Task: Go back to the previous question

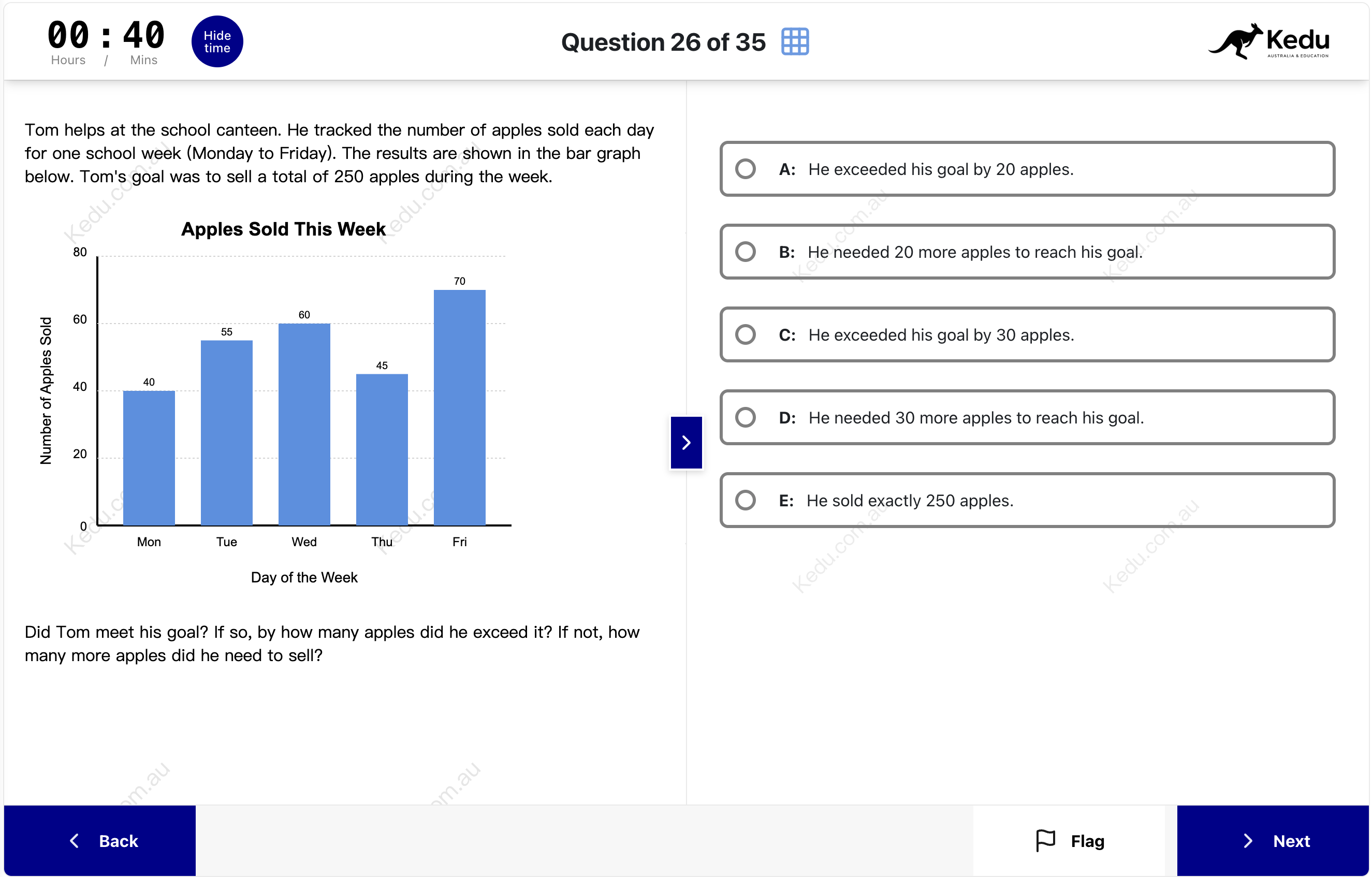Action: 100,841
